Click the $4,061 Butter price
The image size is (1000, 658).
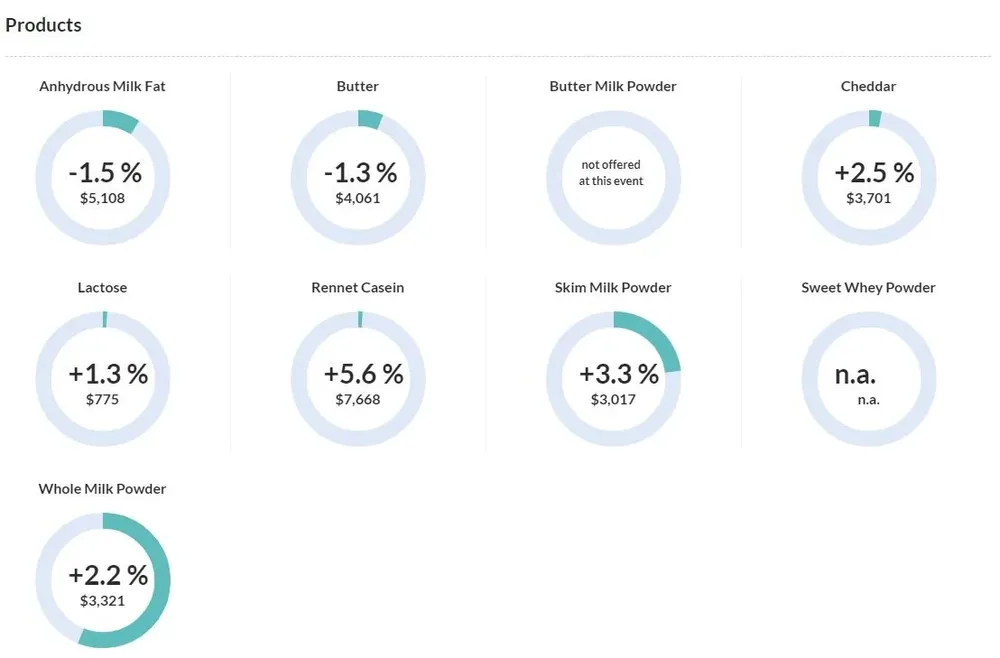coord(357,198)
